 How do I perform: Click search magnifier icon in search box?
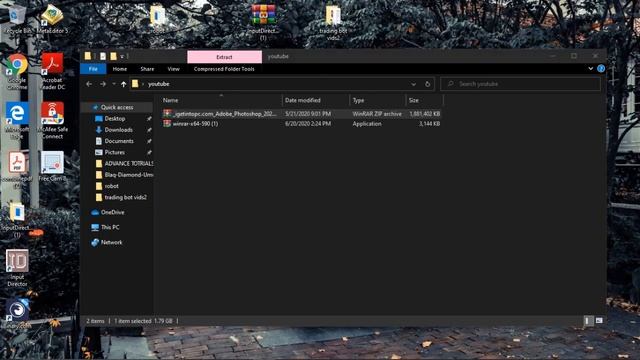click(451, 84)
